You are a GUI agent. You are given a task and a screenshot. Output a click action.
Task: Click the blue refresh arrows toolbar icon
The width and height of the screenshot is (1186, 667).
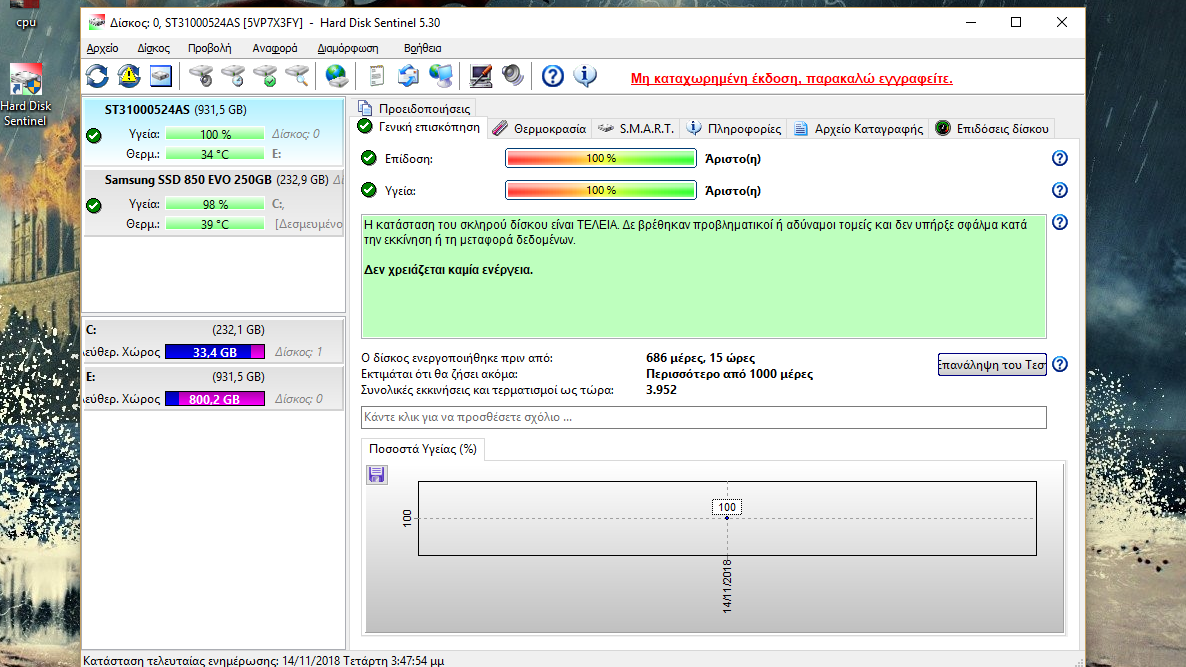97,76
